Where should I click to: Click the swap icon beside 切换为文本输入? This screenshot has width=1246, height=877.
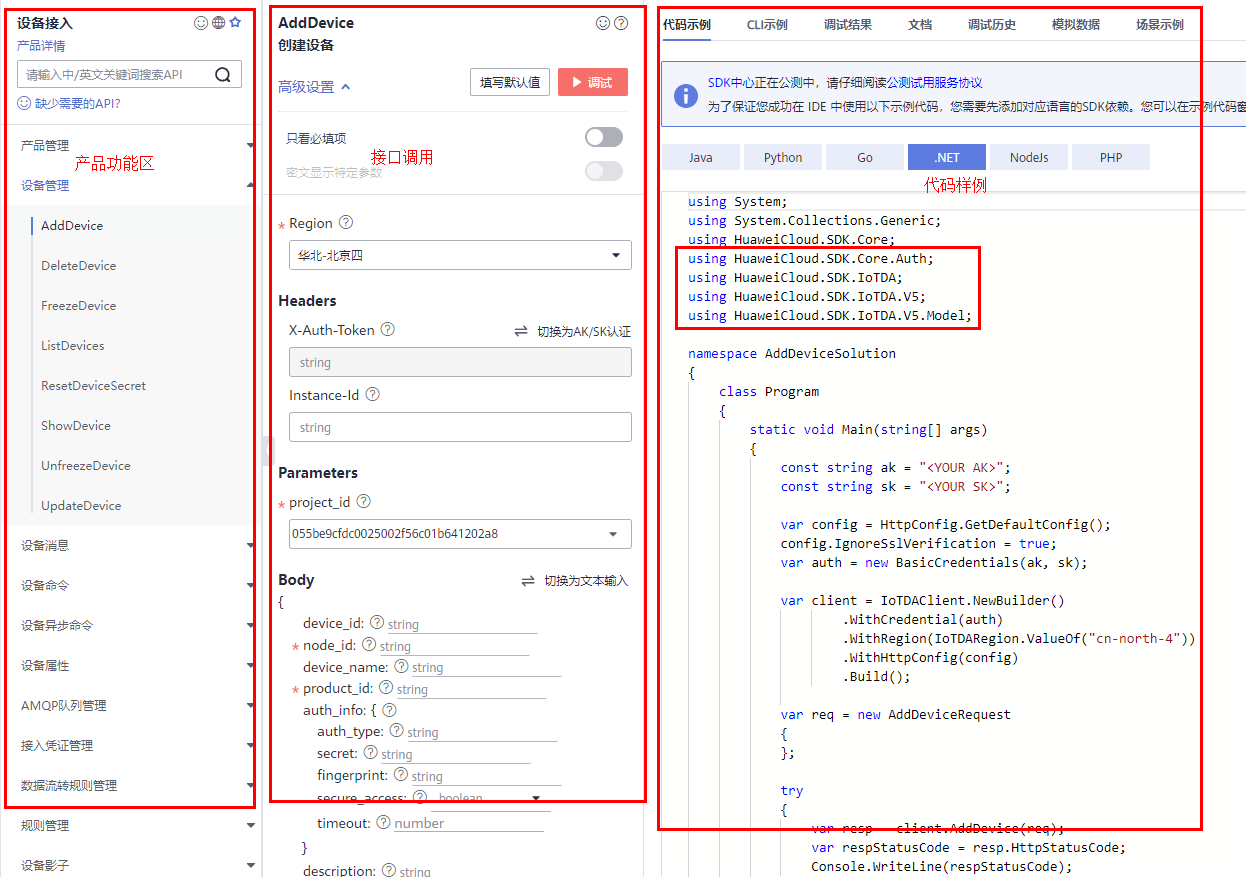tap(528, 581)
